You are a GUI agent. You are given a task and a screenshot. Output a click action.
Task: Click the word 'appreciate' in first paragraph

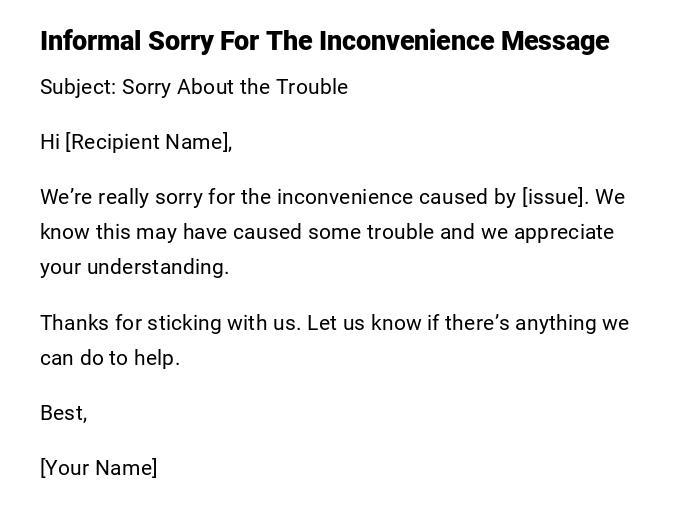tap(564, 232)
